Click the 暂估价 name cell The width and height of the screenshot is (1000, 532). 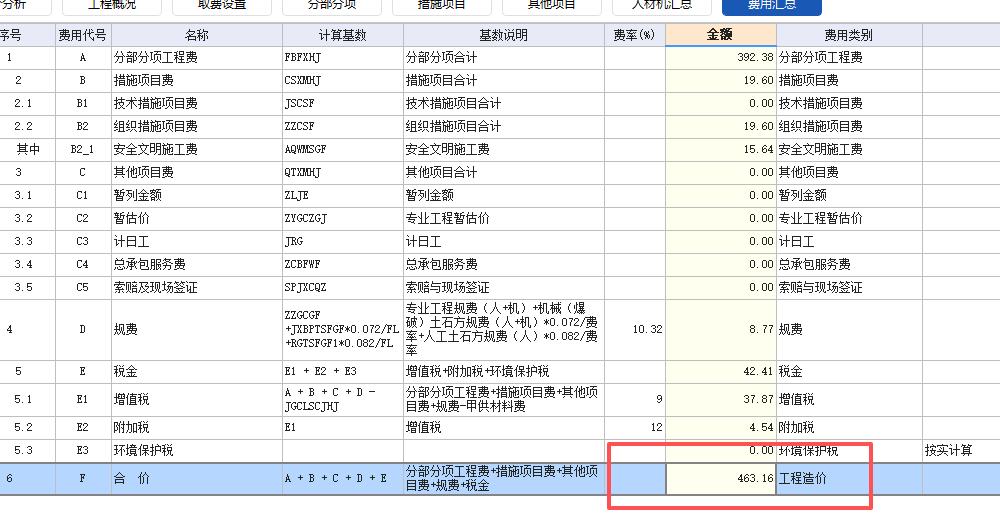196,218
